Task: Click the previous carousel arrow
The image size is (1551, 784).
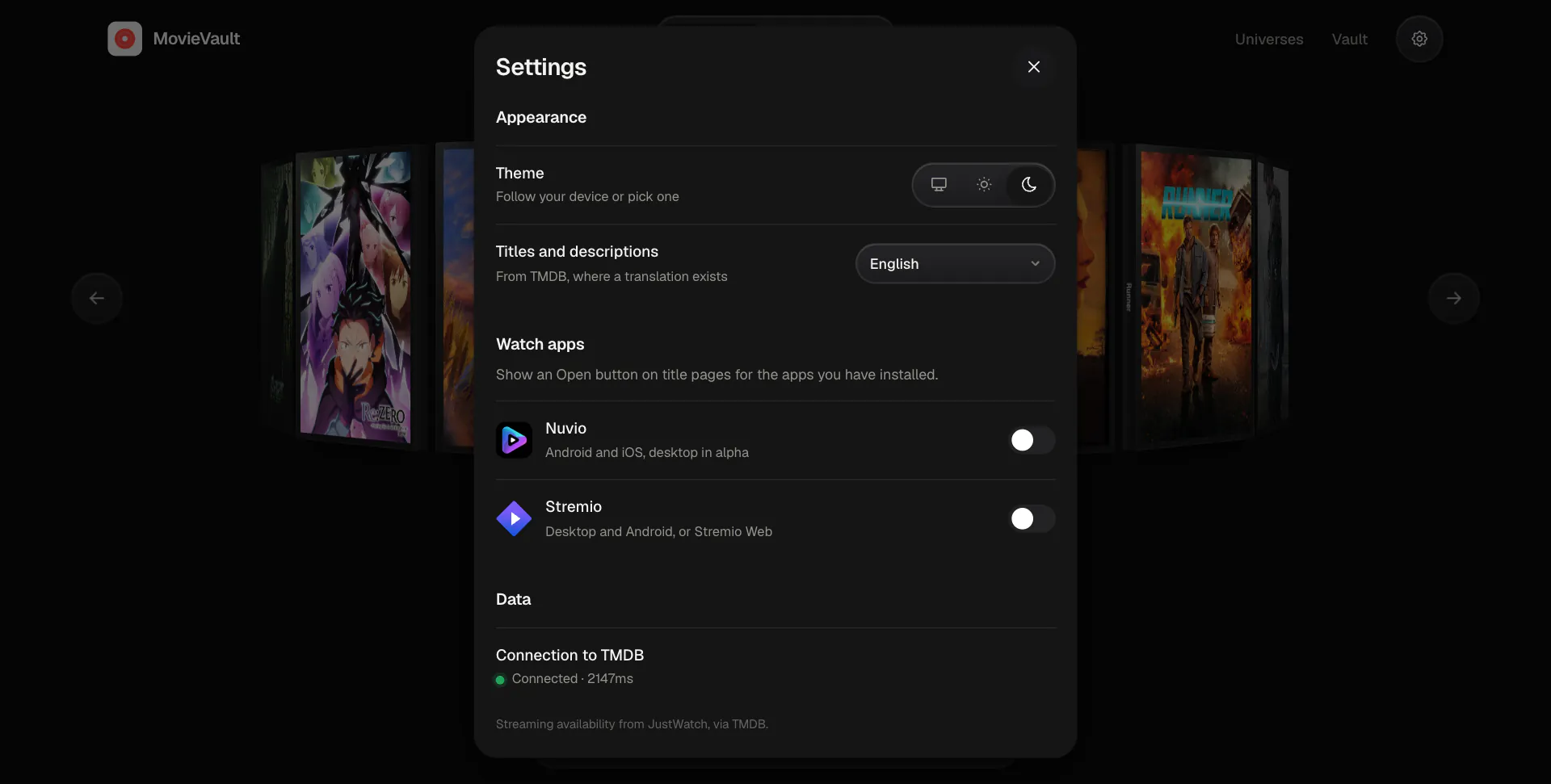Action: click(97, 299)
